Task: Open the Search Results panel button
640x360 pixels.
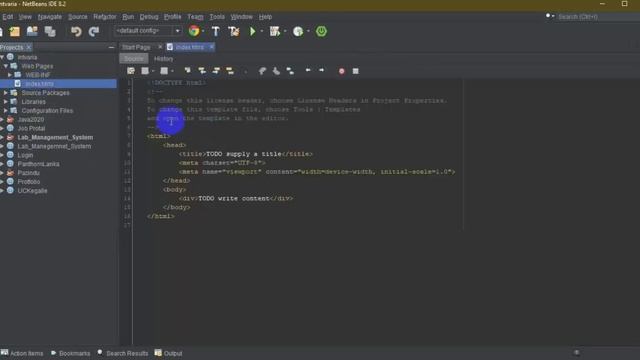Action: pyautogui.click(x=123, y=353)
